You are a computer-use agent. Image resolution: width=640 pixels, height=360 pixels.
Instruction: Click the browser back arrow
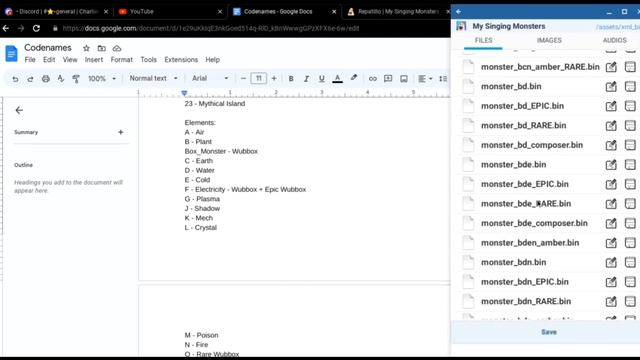[6, 28]
